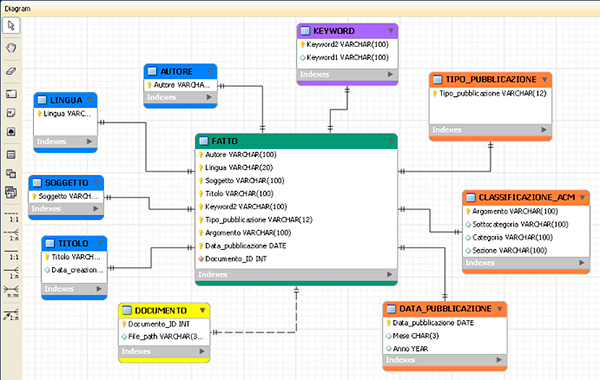This screenshot has height=380, width=600.
Task: Click the AUTORE table icon
Action: coord(152,71)
